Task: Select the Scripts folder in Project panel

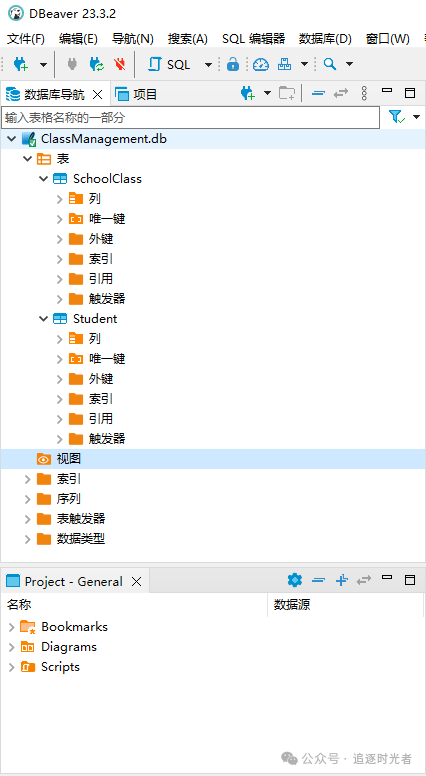Action: click(x=60, y=667)
